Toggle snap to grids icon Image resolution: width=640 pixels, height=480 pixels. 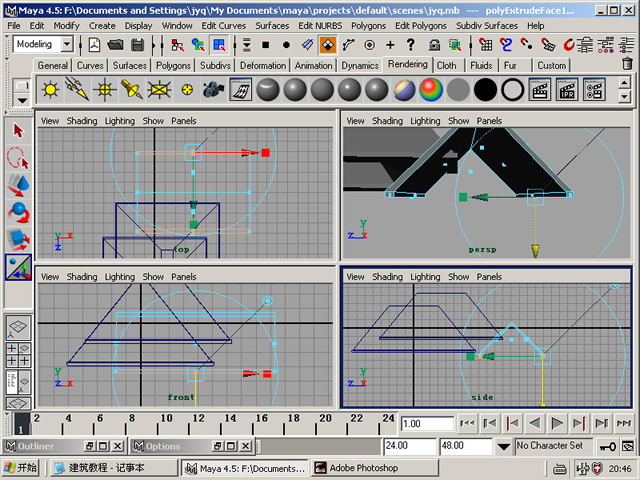tap(485, 44)
